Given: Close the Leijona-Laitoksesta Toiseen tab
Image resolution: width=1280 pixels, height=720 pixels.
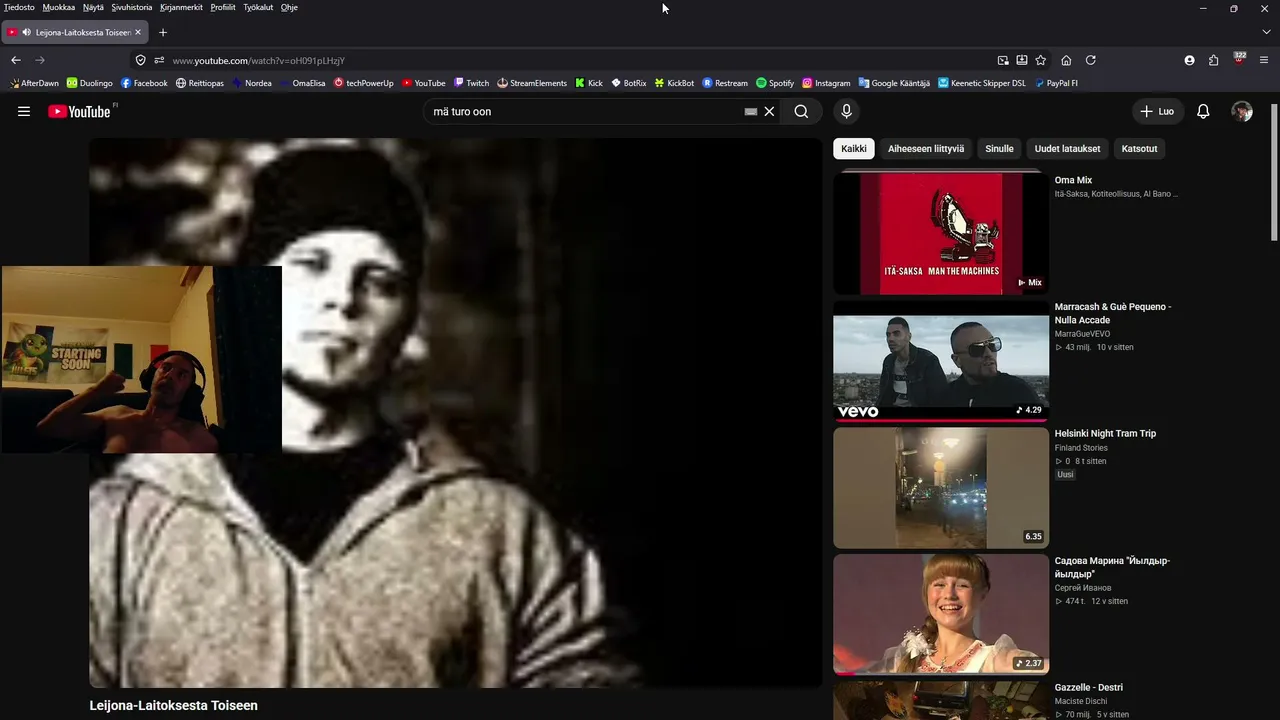Looking at the screenshot, I should tap(138, 32).
